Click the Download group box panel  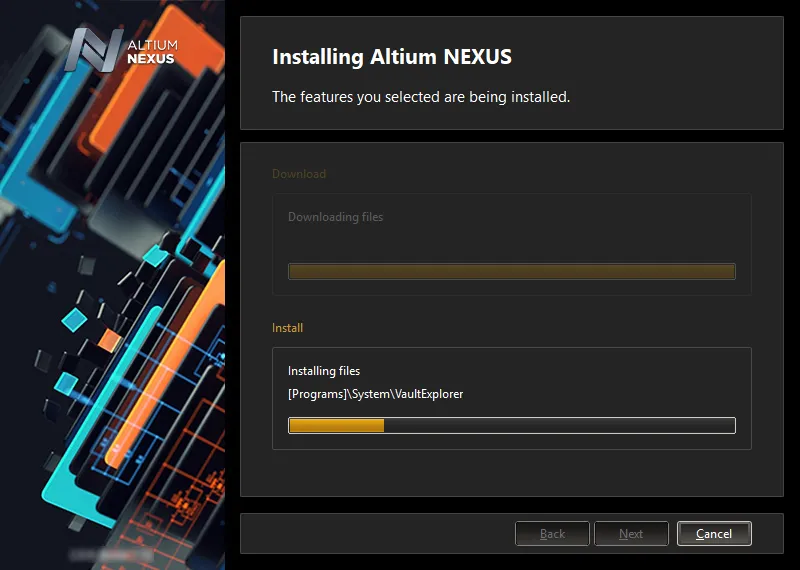[512, 244]
